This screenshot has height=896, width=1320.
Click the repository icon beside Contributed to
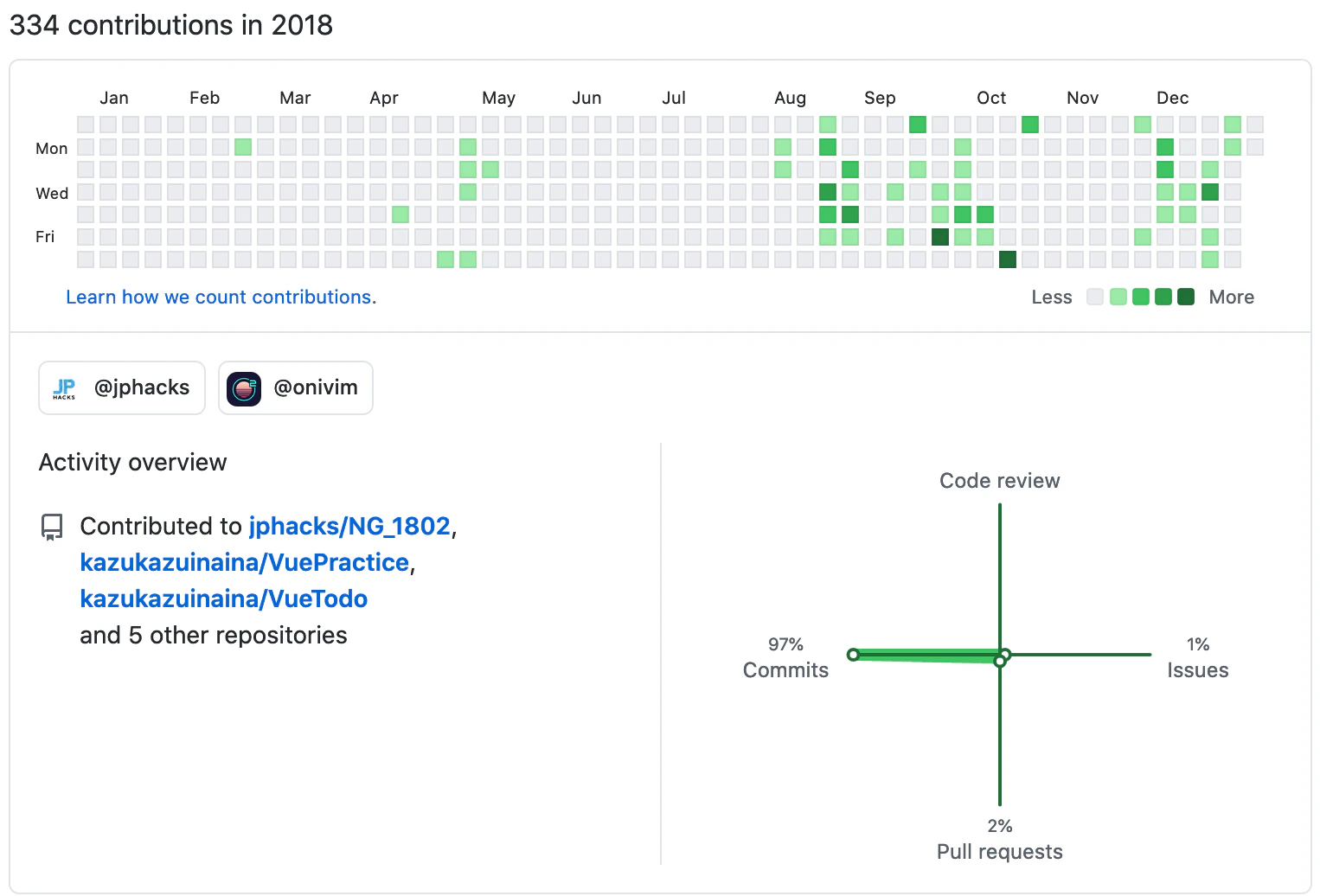pos(52,527)
